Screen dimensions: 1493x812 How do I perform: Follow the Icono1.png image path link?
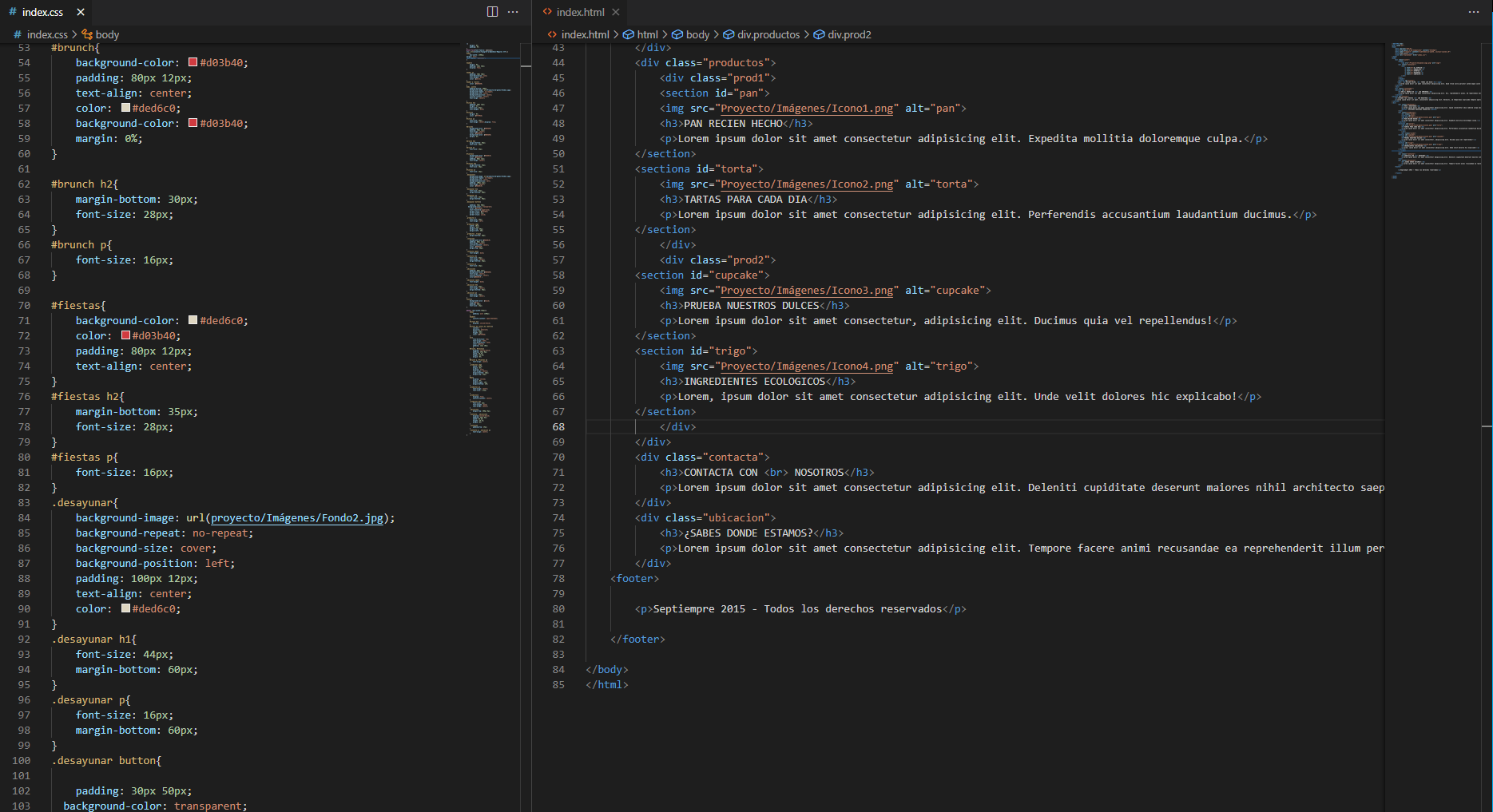807,109
